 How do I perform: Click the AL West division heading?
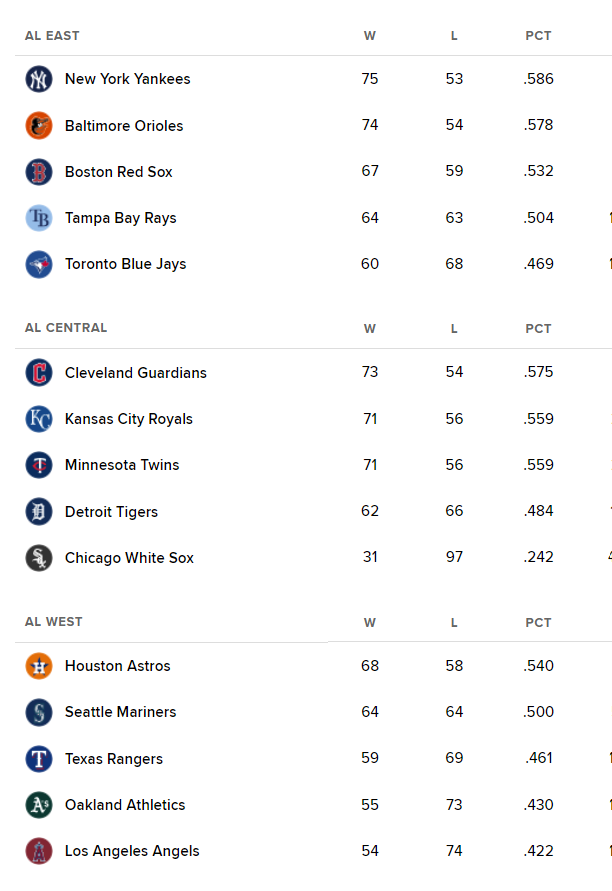click(53, 622)
